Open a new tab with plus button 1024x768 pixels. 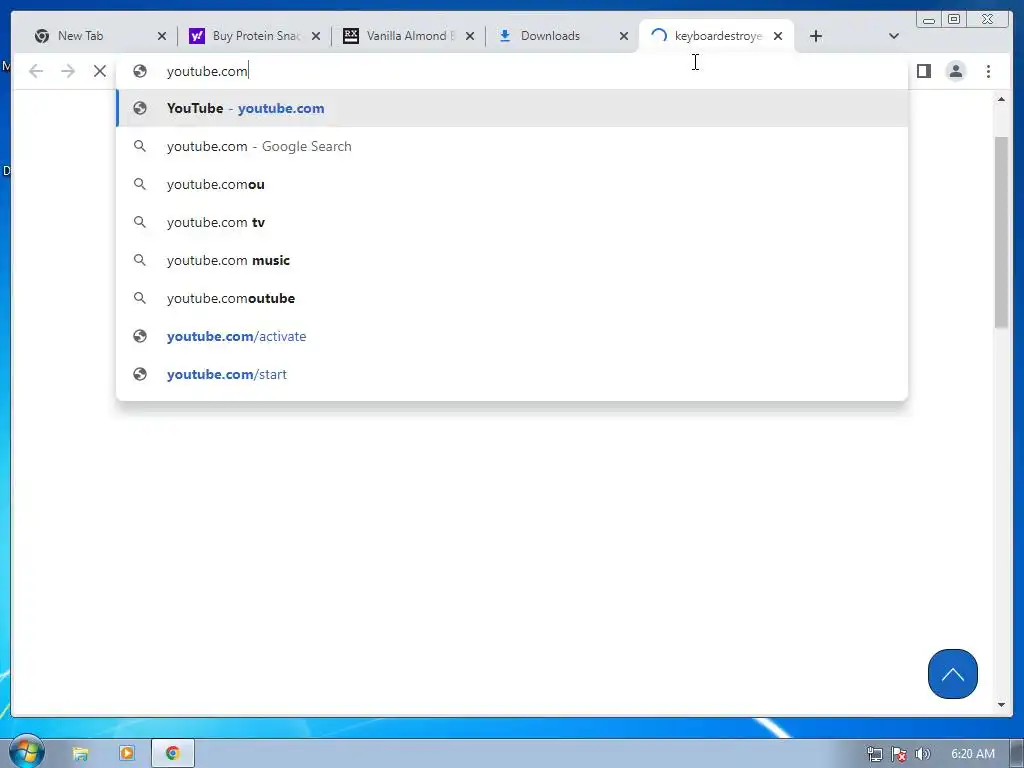tap(816, 36)
